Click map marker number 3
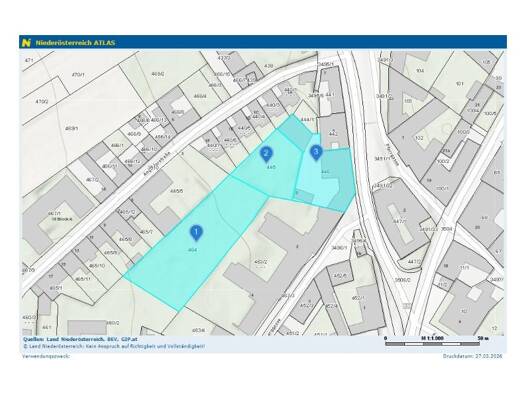The width and height of the screenshot is (525, 394). (x=316, y=152)
